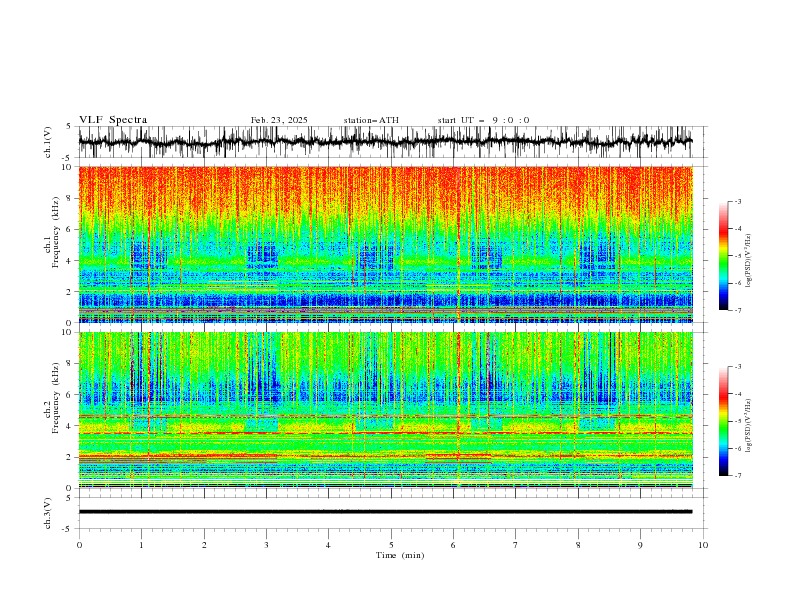The height and width of the screenshot is (612, 792).
Task: Click the "-3" tick on ch.1 color bar
Action: tap(737, 201)
